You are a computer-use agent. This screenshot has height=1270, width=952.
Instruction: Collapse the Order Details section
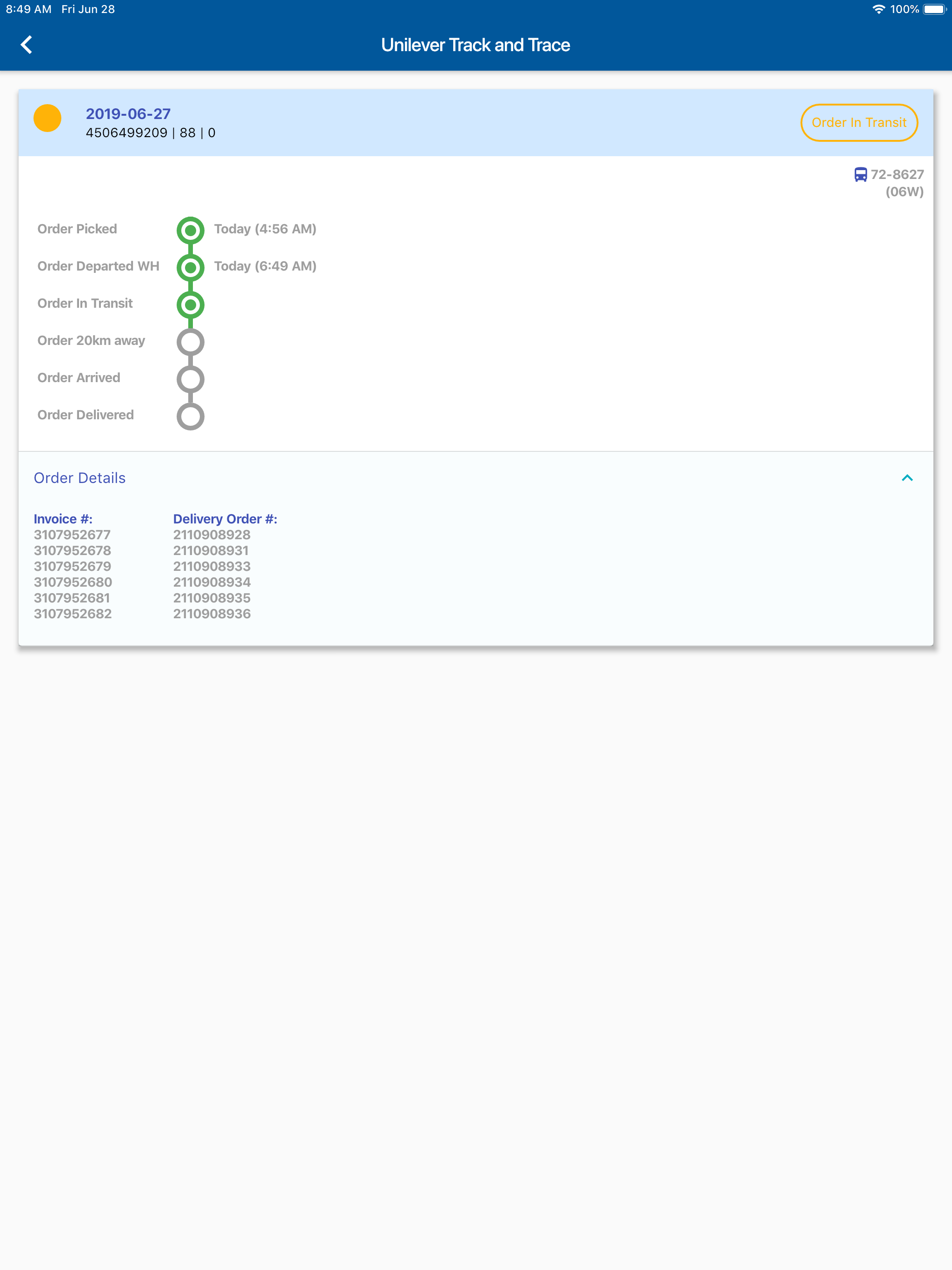pos(907,478)
